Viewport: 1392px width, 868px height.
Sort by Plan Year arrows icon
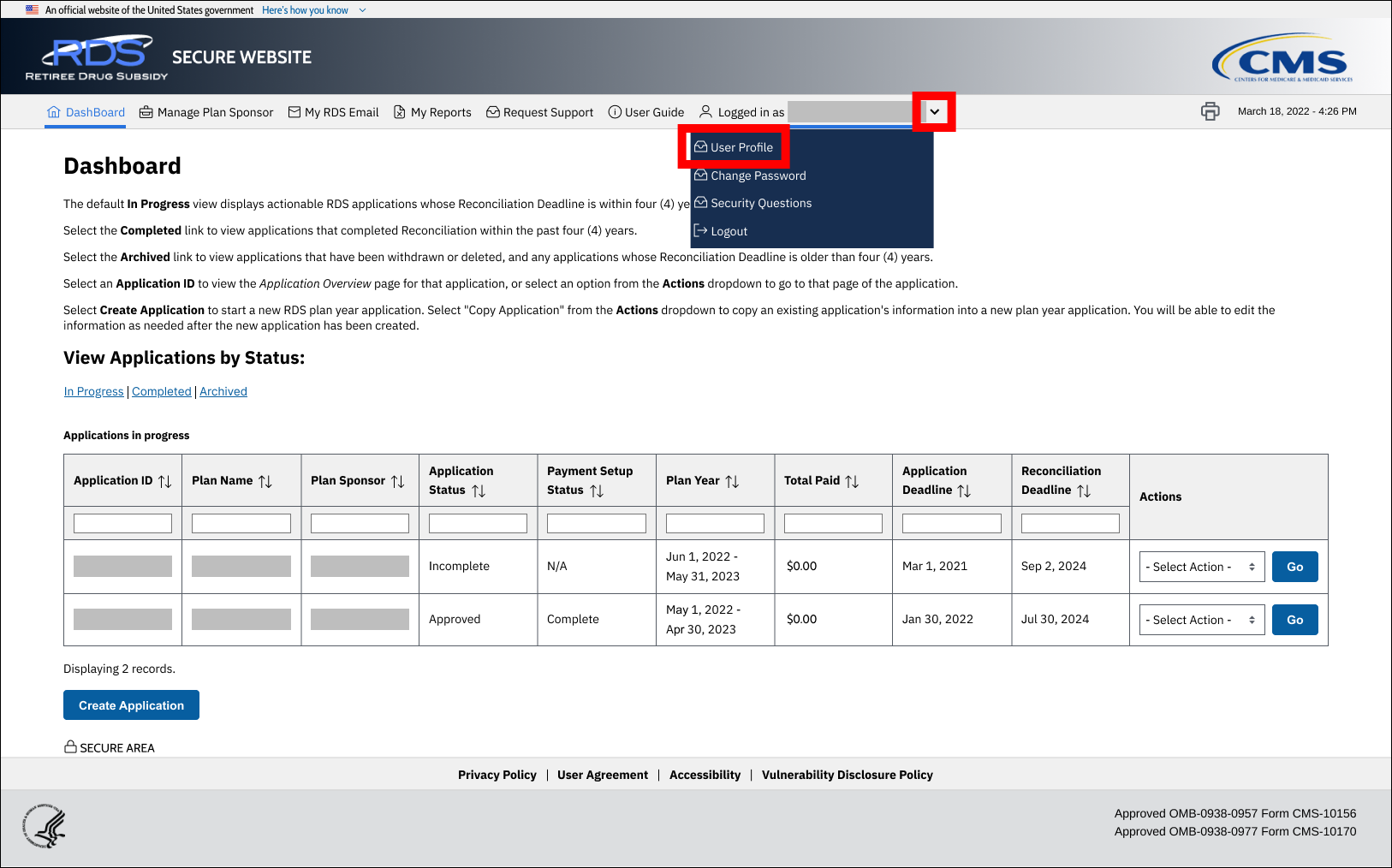732,481
